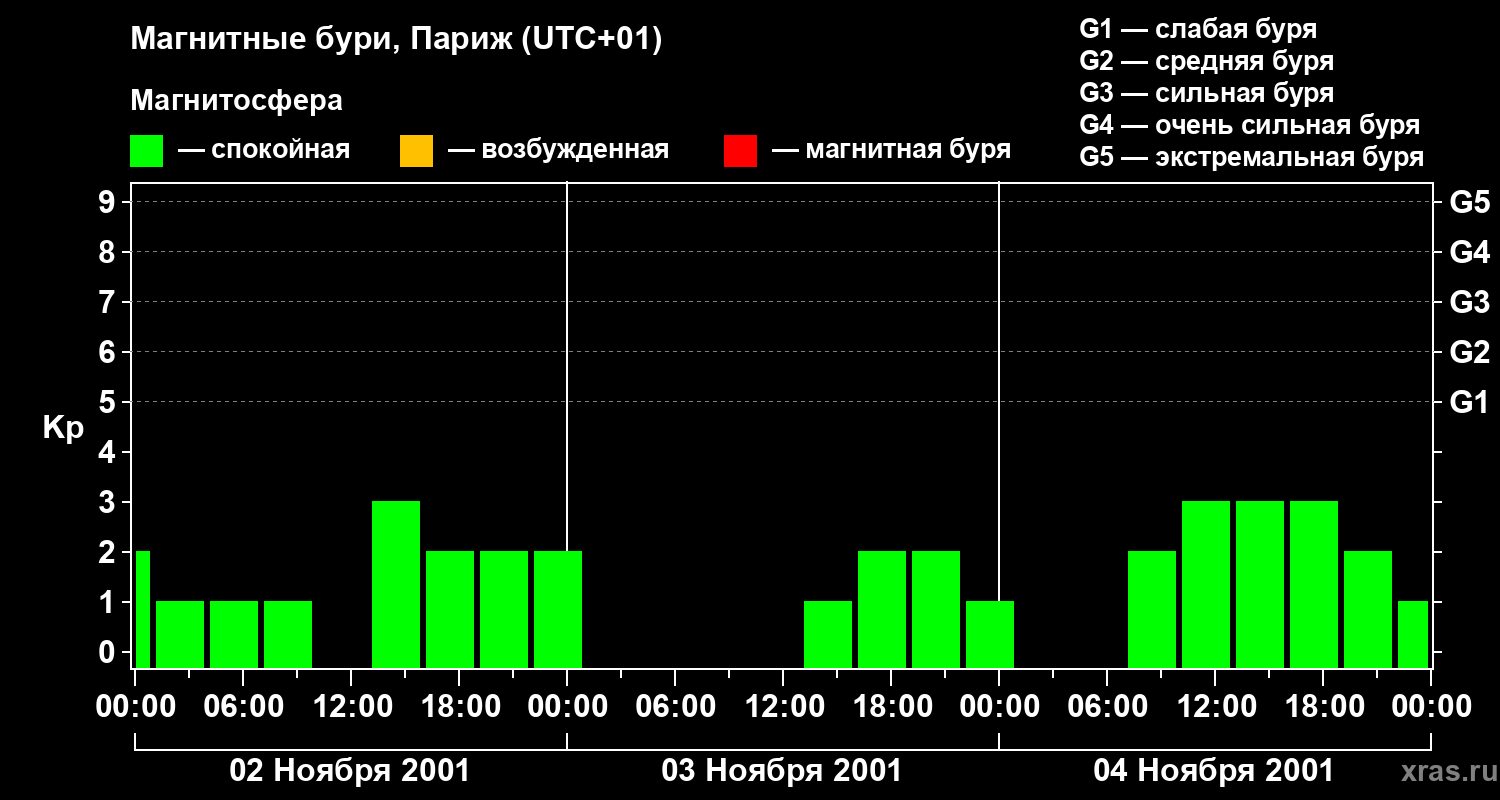Select legend line 'G5 — экстремальная буря'
Image resolution: width=1500 pixels, height=800 pixels.
[1252, 158]
